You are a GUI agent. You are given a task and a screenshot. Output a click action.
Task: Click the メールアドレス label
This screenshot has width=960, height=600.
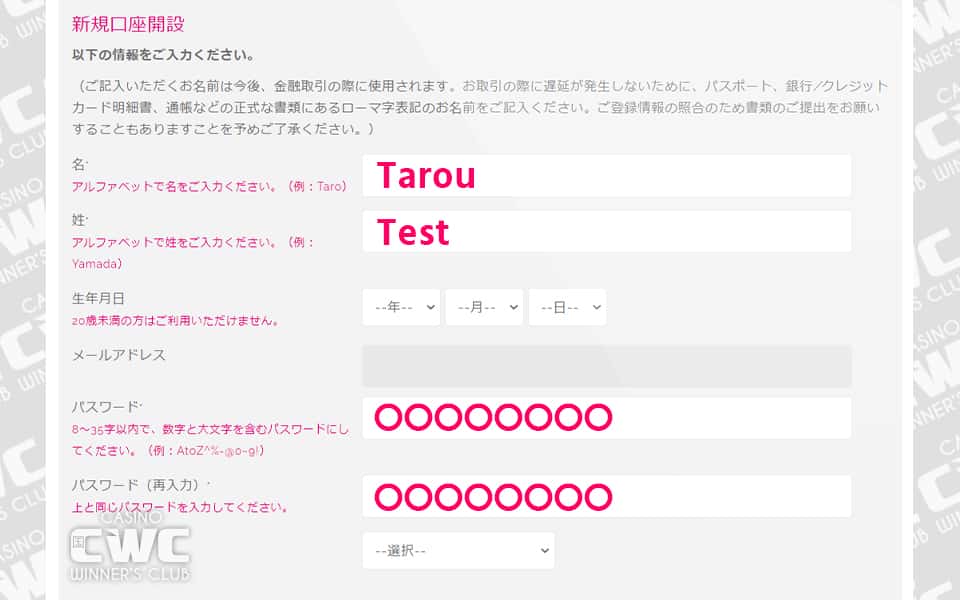(119, 355)
